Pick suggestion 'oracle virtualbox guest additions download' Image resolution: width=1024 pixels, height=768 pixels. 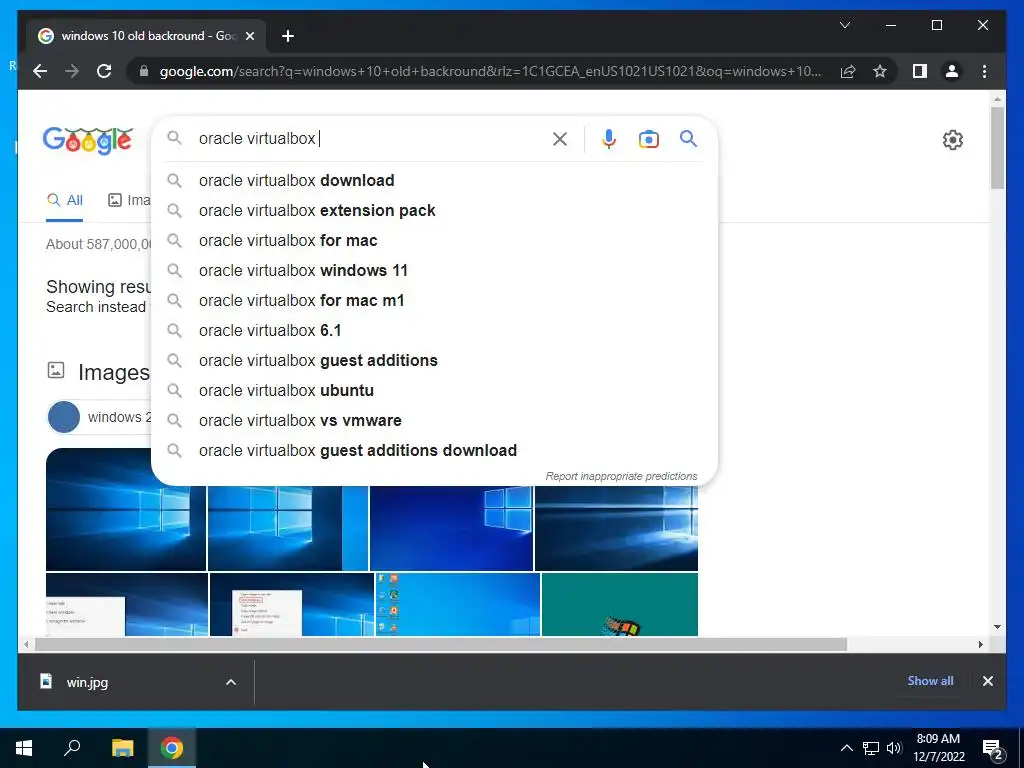tap(434, 451)
